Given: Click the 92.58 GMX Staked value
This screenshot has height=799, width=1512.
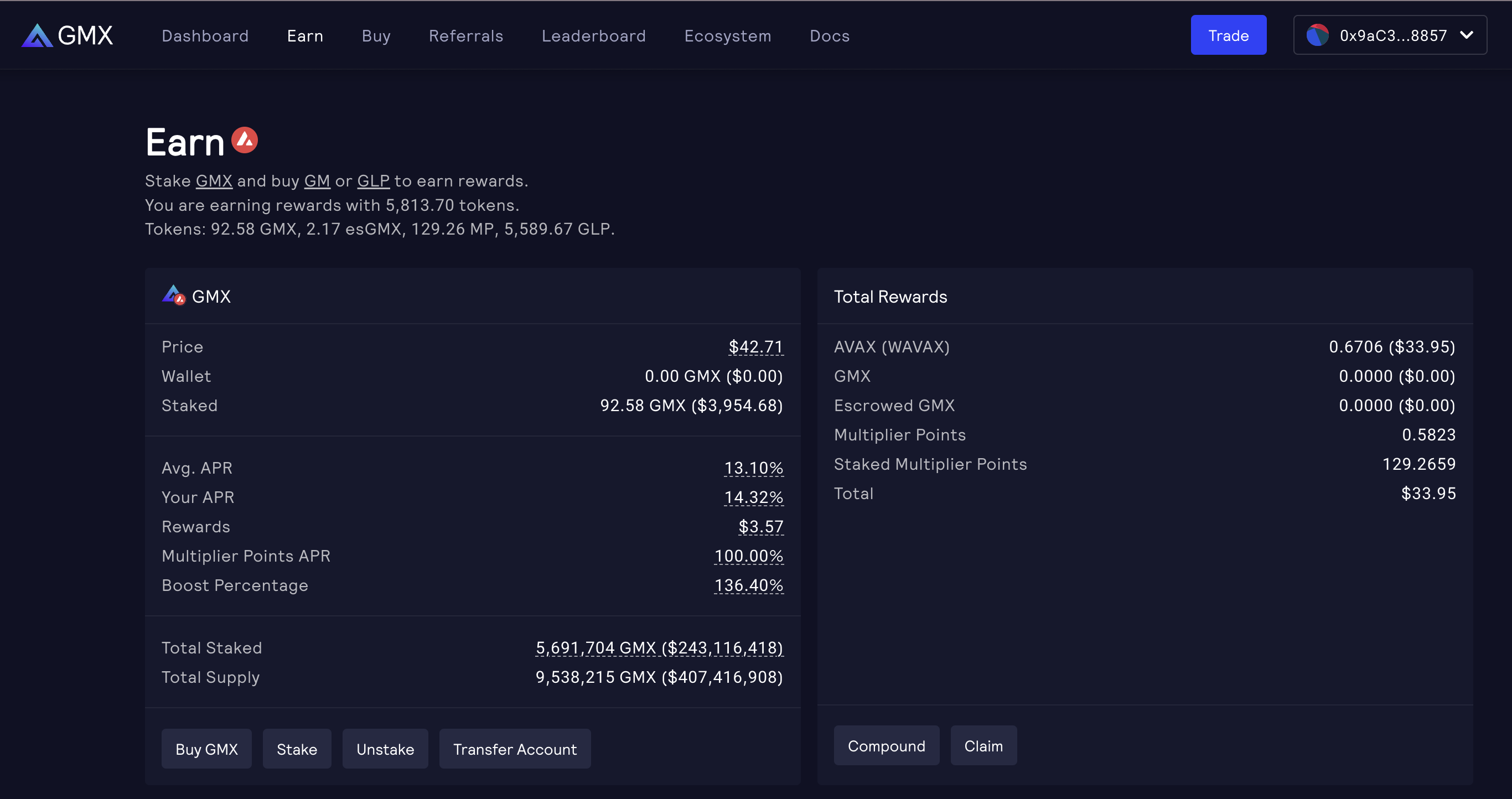Looking at the screenshot, I should pos(691,405).
